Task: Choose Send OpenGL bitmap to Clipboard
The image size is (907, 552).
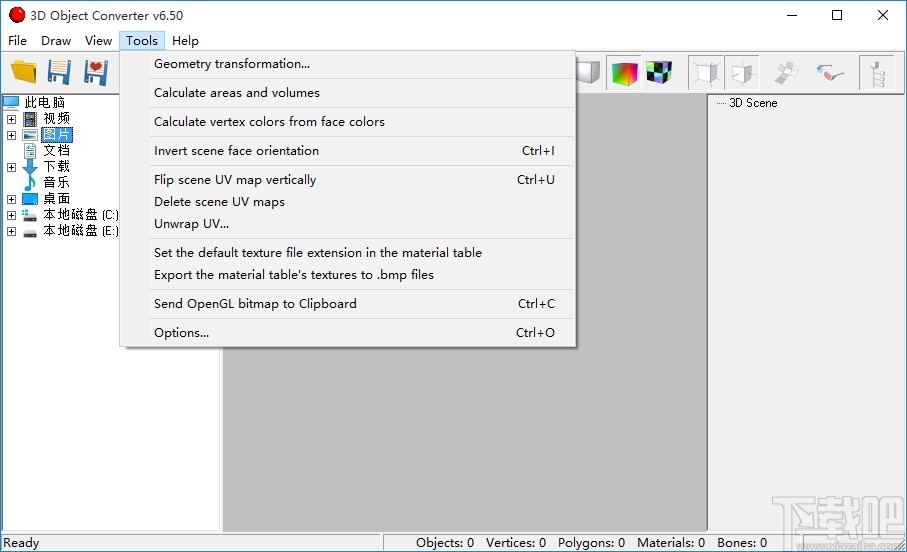Action: click(x=348, y=303)
